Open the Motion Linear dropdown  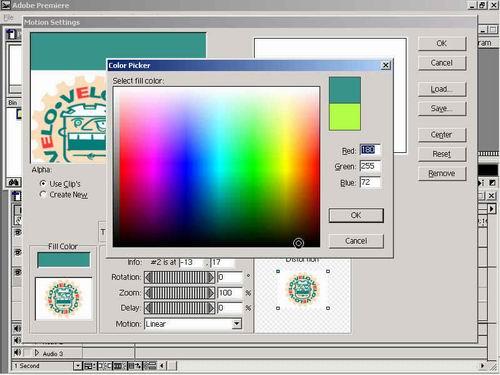pyautogui.click(x=236, y=324)
